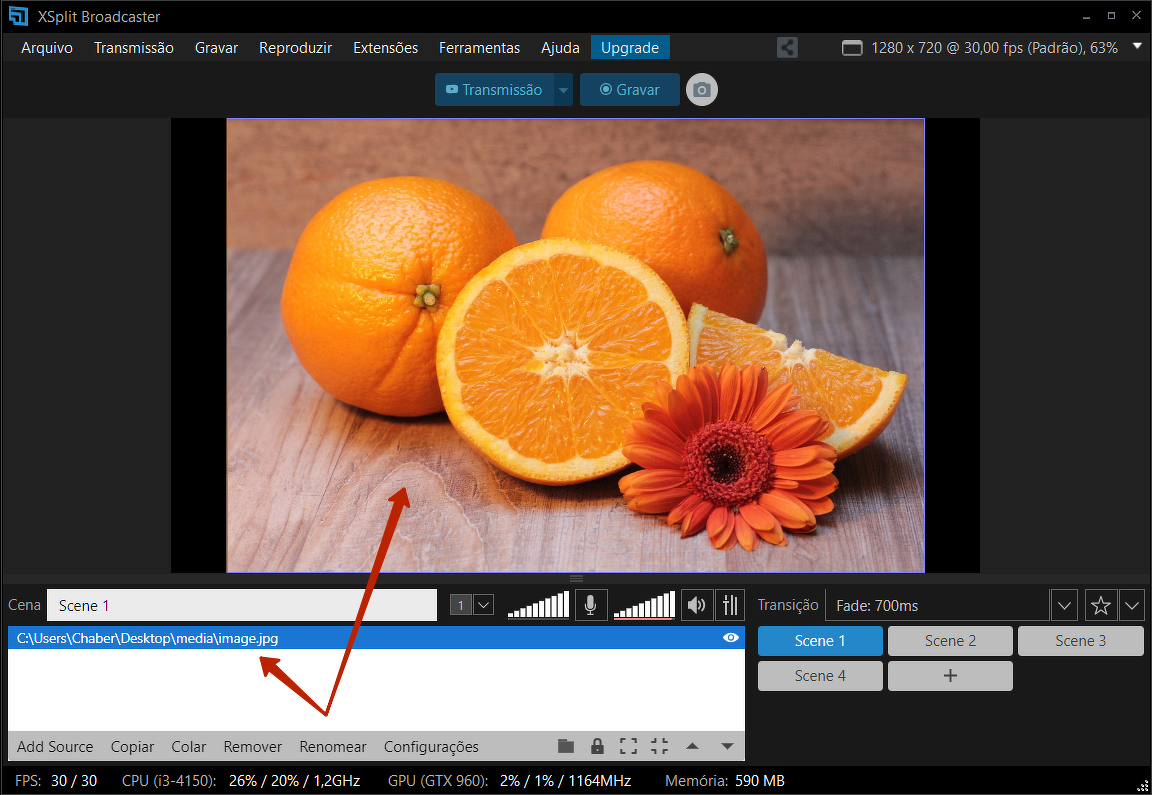The width and height of the screenshot is (1152, 795).
Task: Open the Extensões menu
Action: [x=385, y=47]
